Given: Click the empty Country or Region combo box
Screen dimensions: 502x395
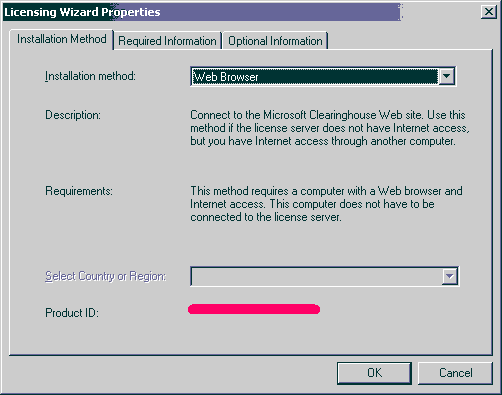Looking at the screenshot, I should click(x=324, y=276).
